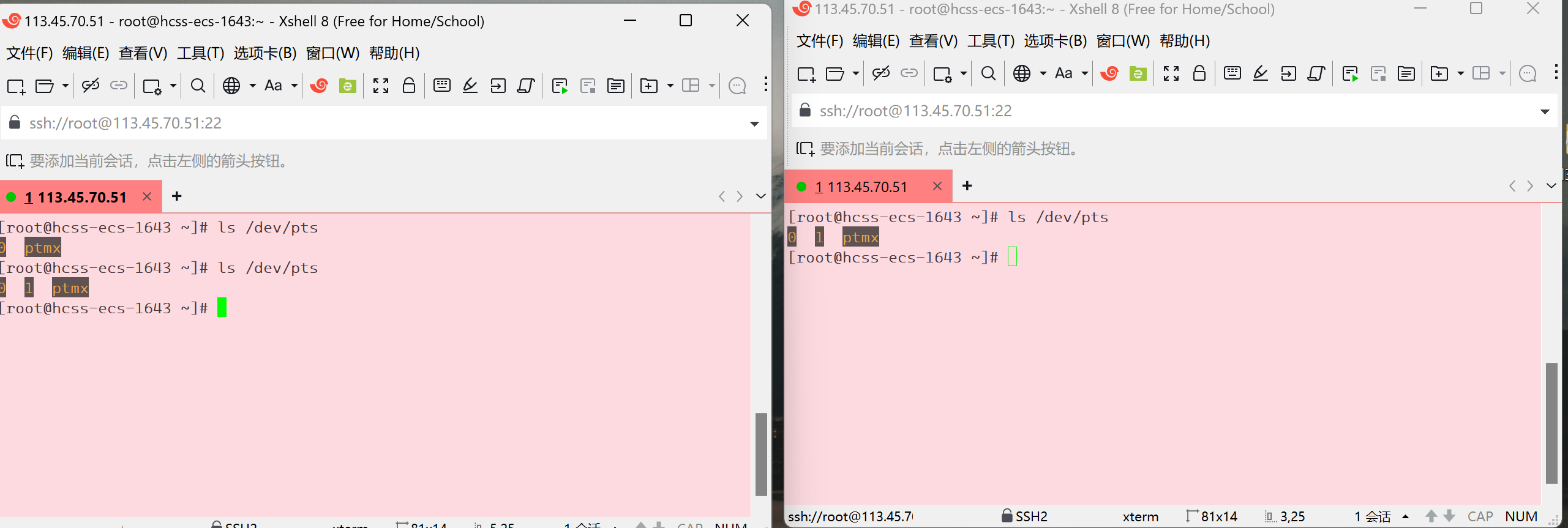
Task: Click 1 会话 in right window status bar
Action: [x=1373, y=516]
